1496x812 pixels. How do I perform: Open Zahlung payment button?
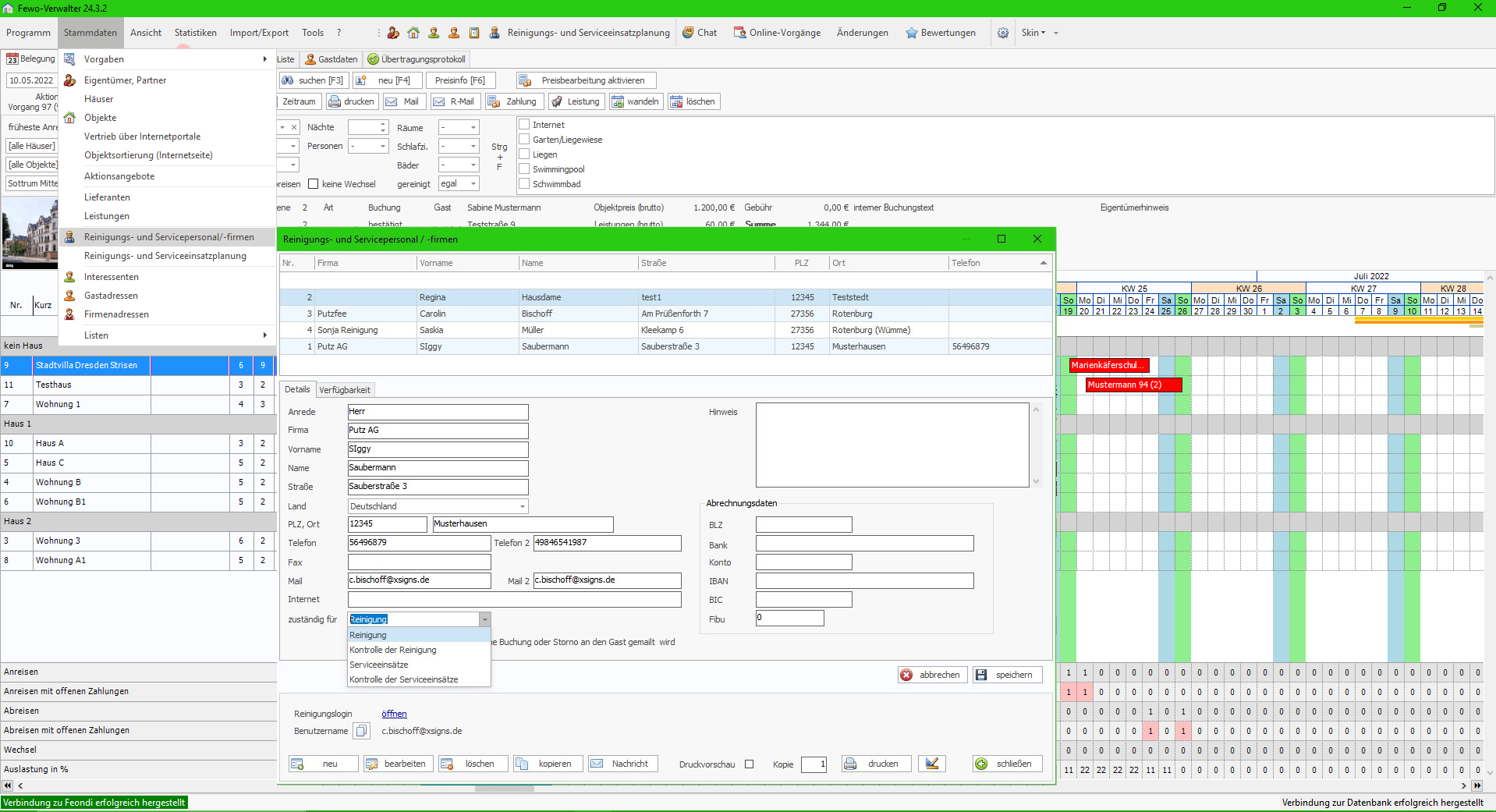point(513,101)
